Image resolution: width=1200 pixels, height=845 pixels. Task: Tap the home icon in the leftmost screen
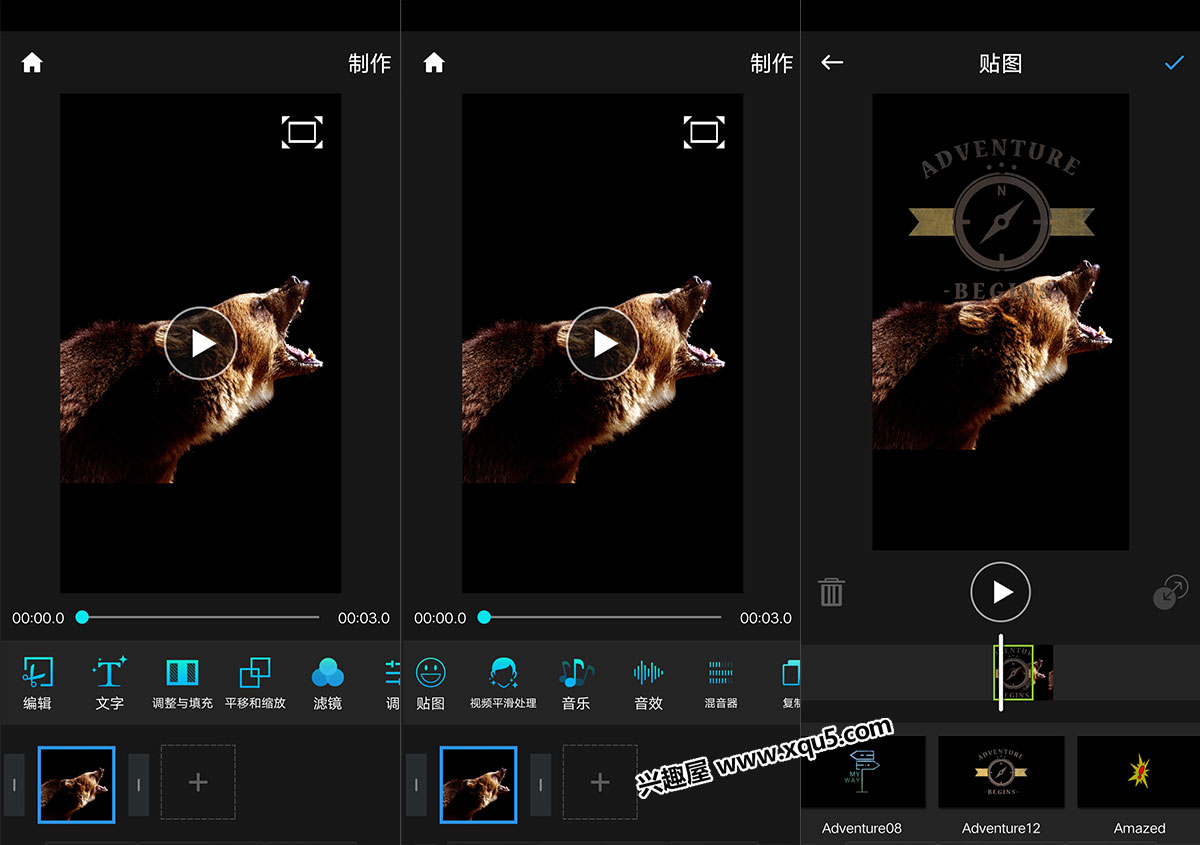pyautogui.click(x=32, y=63)
